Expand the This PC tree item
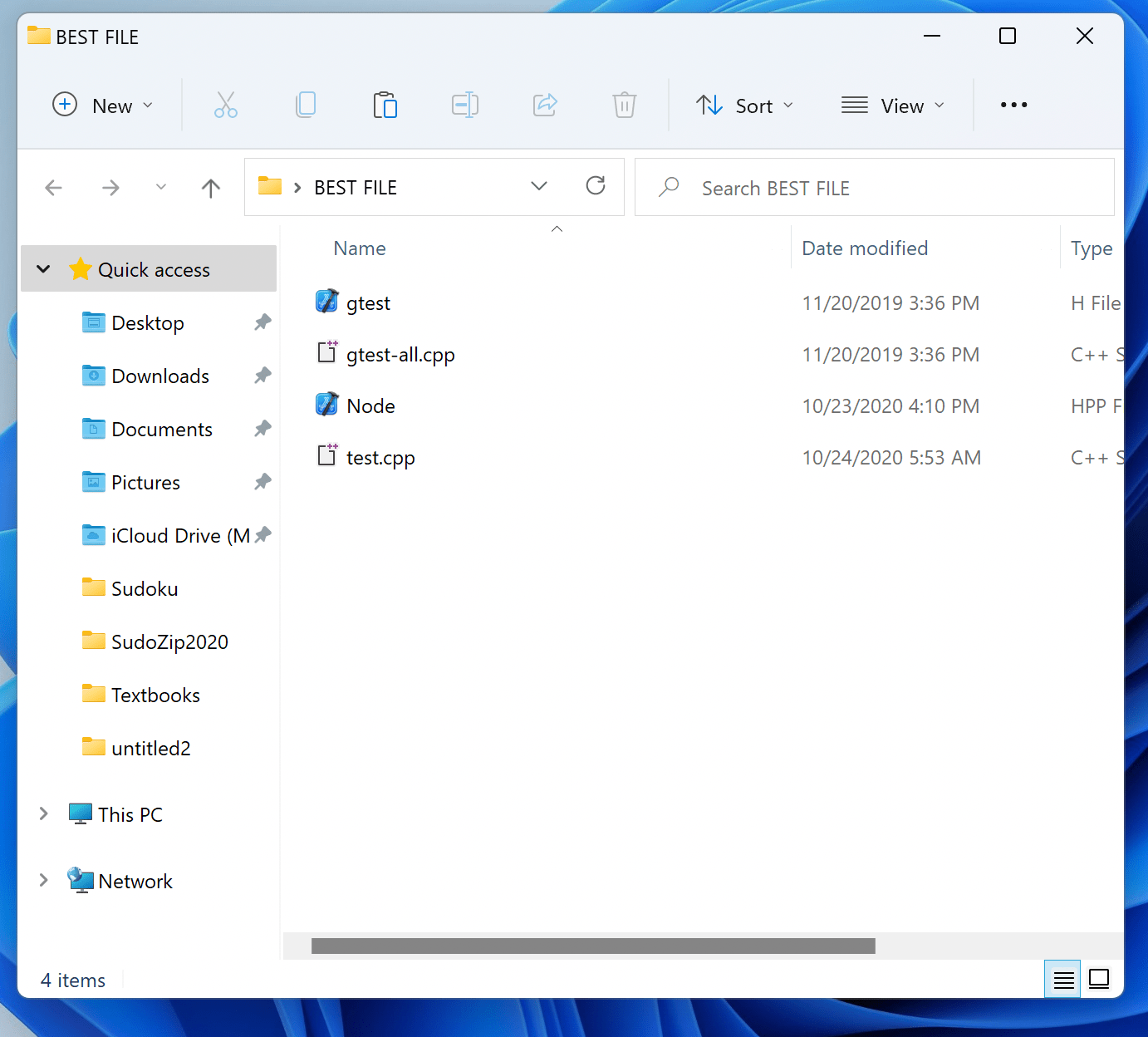Screen dimensions: 1148x1037 click(43, 813)
